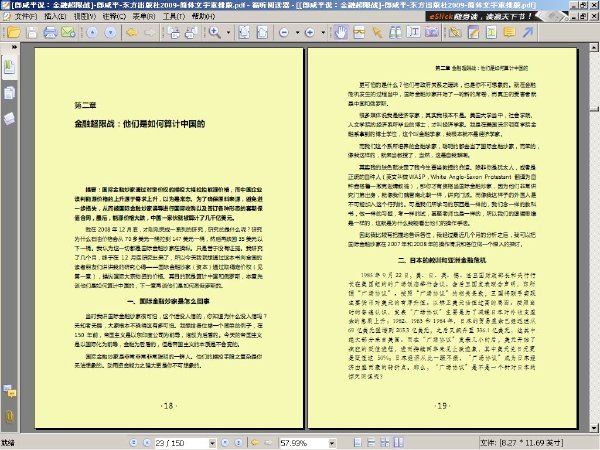
Task: Switch to continuous page layout
Action: (371, 443)
